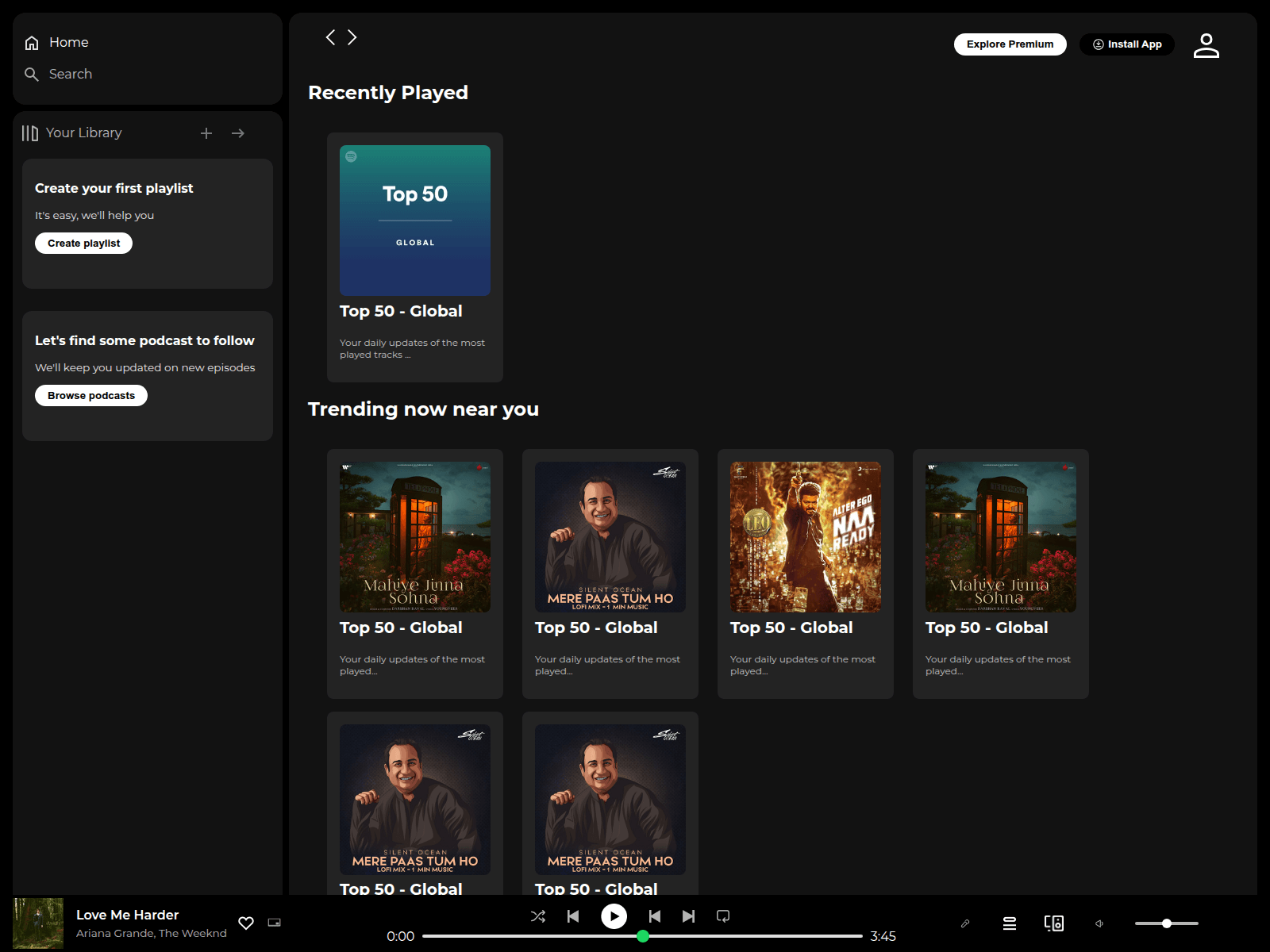The width and height of the screenshot is (1270, 952).
Task: Add a new library item with plus icon
Action: (206, 133)
